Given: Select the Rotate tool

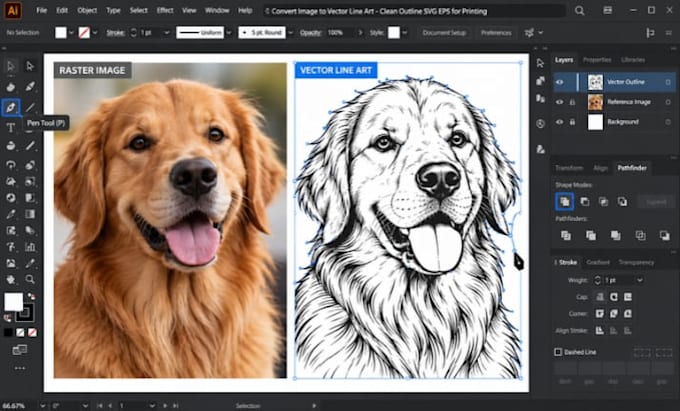Looking at the screenshot, I should pos(11,165).
